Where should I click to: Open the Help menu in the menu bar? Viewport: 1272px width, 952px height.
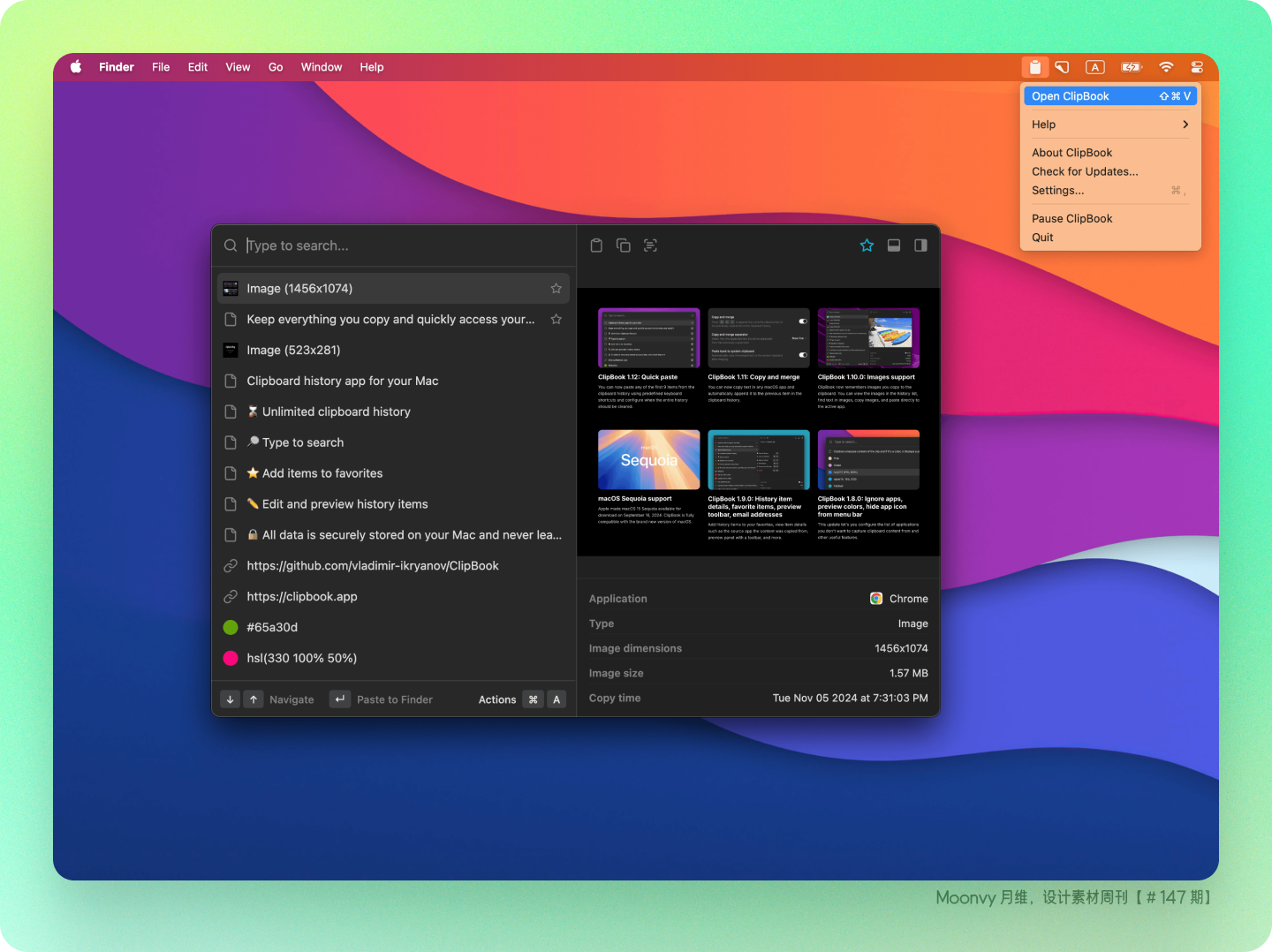372,67
